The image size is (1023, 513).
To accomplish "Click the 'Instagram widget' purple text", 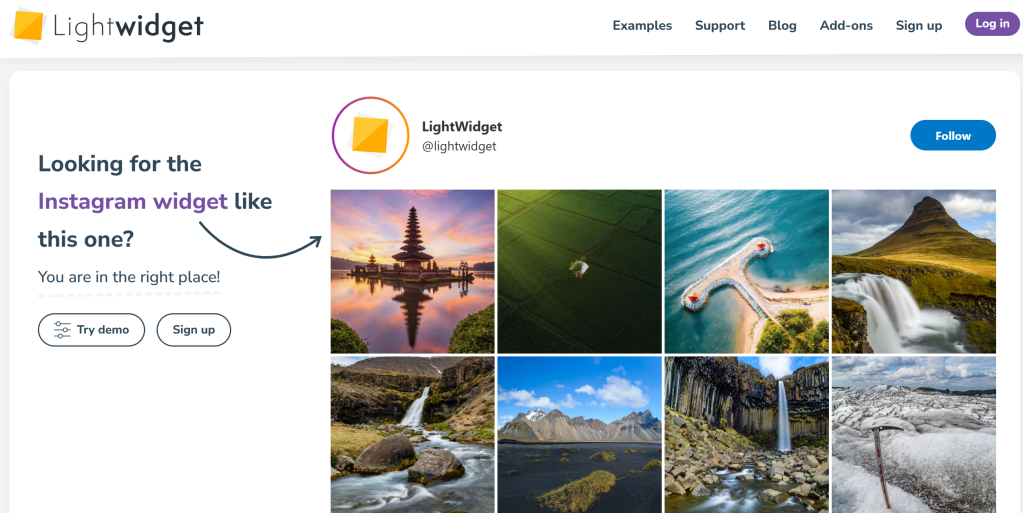I will coord(132,201).
